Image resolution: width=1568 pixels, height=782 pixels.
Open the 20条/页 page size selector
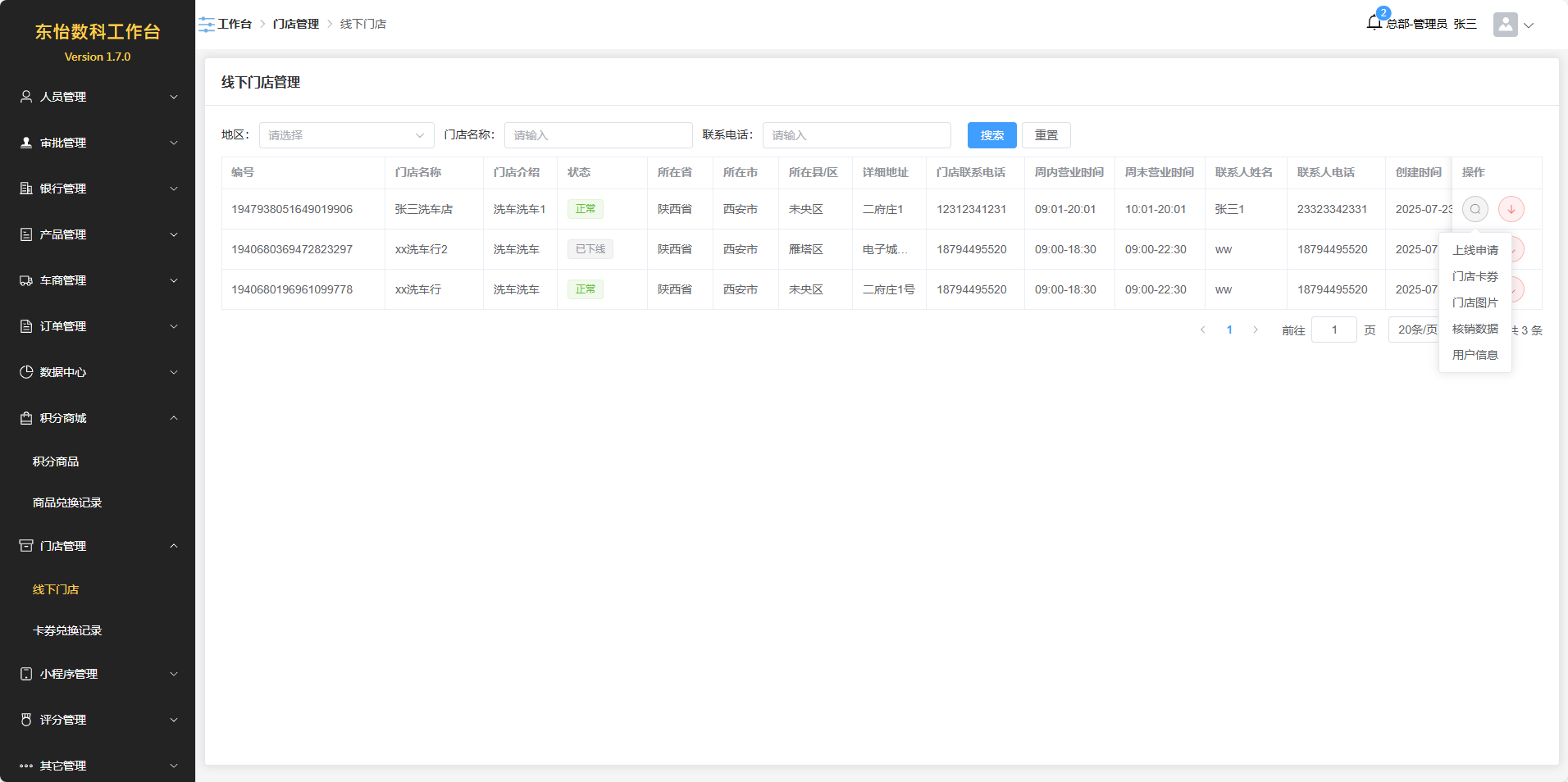pyautogui.click(x=1415, y=330)
